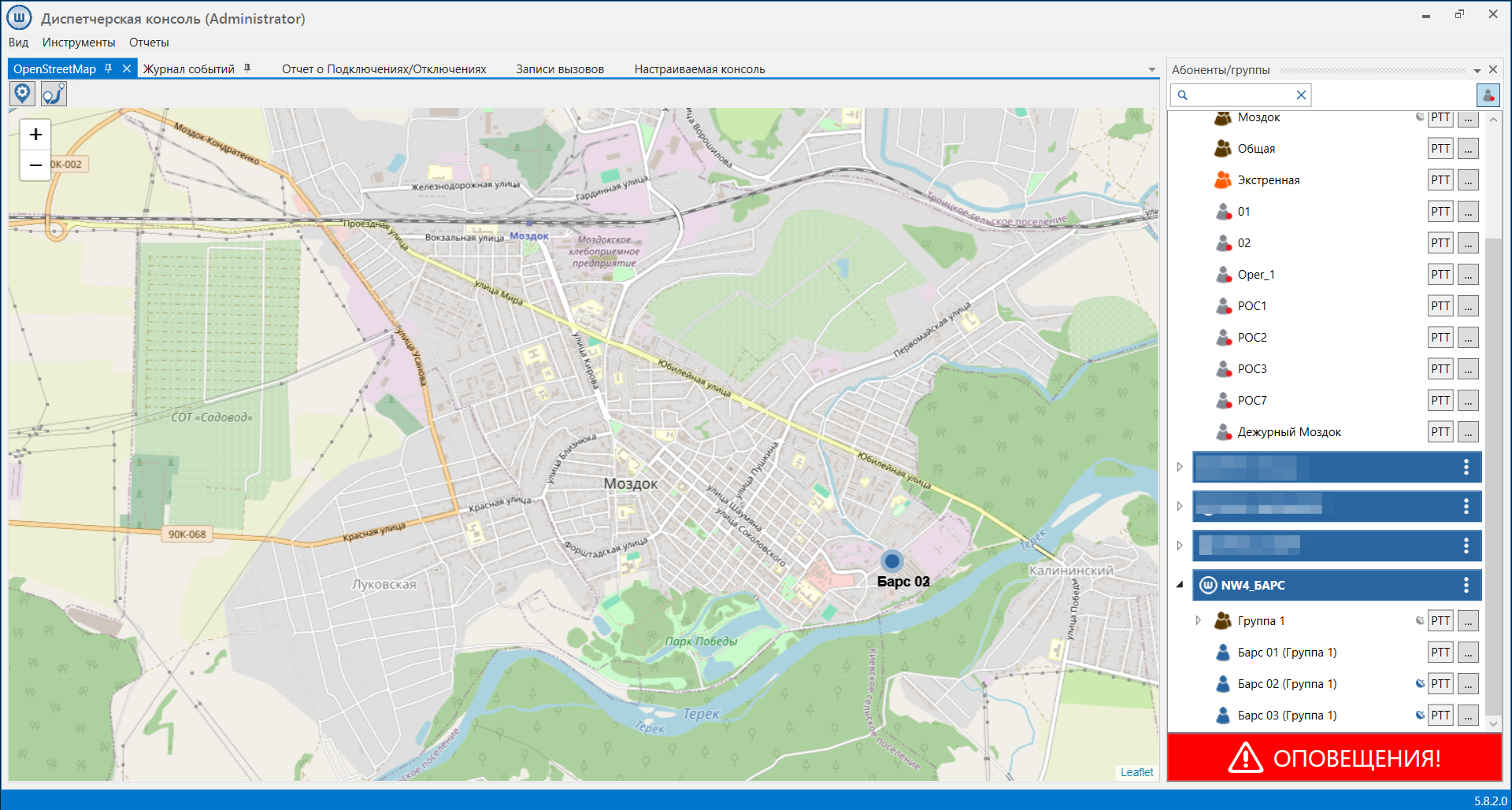The image size is (1512, 810).
Task: Clear the subscriber search field
Action: tap(1301, 95)
